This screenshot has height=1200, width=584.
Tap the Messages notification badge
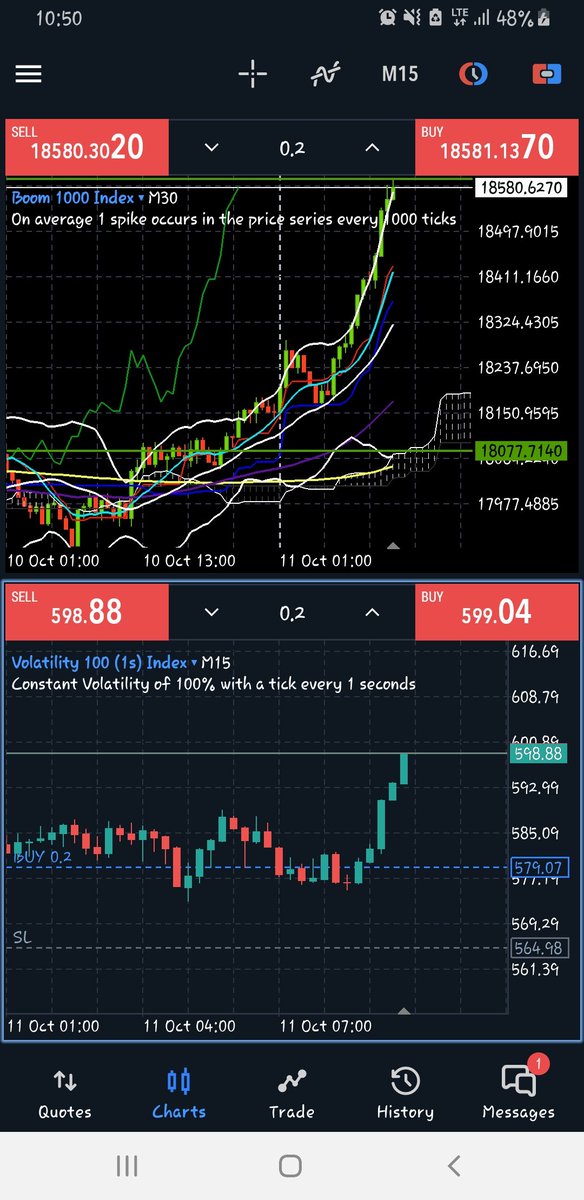pos(537,1064)
